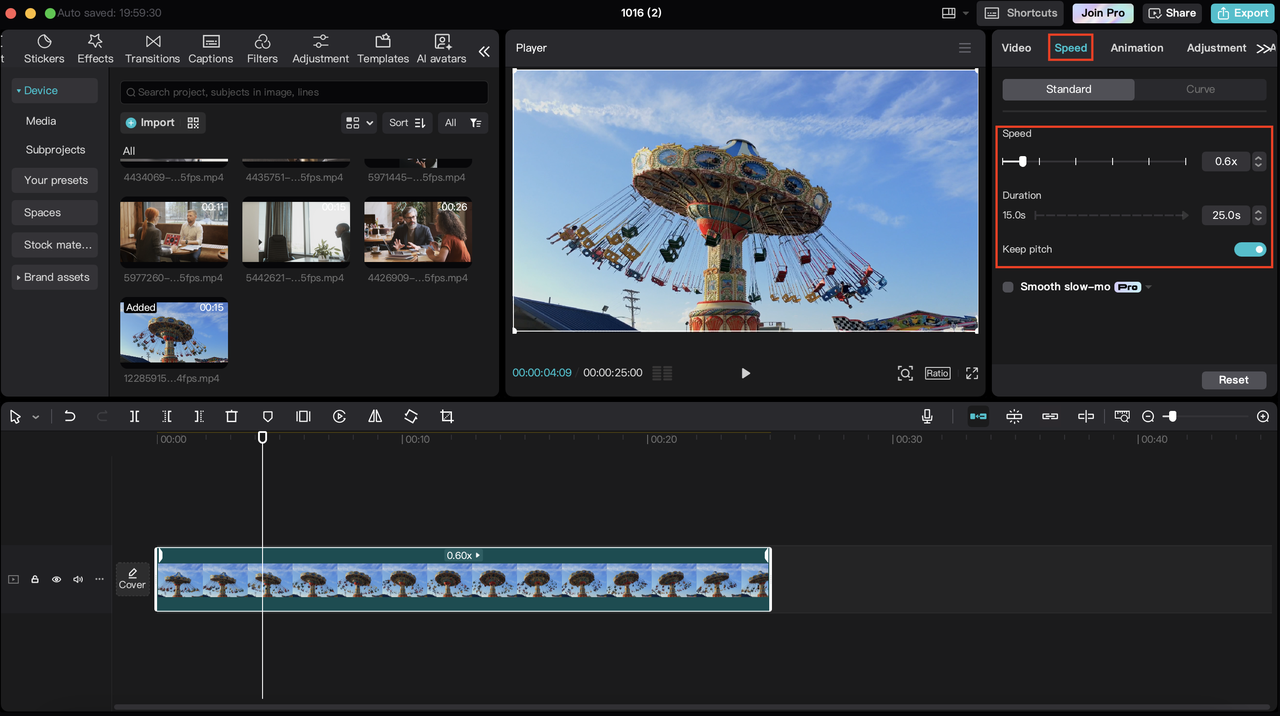Viewport: 1280px width, 716px height.
Task: Click the preview axis icon near zoom controls
Action: pos(1122,416)
